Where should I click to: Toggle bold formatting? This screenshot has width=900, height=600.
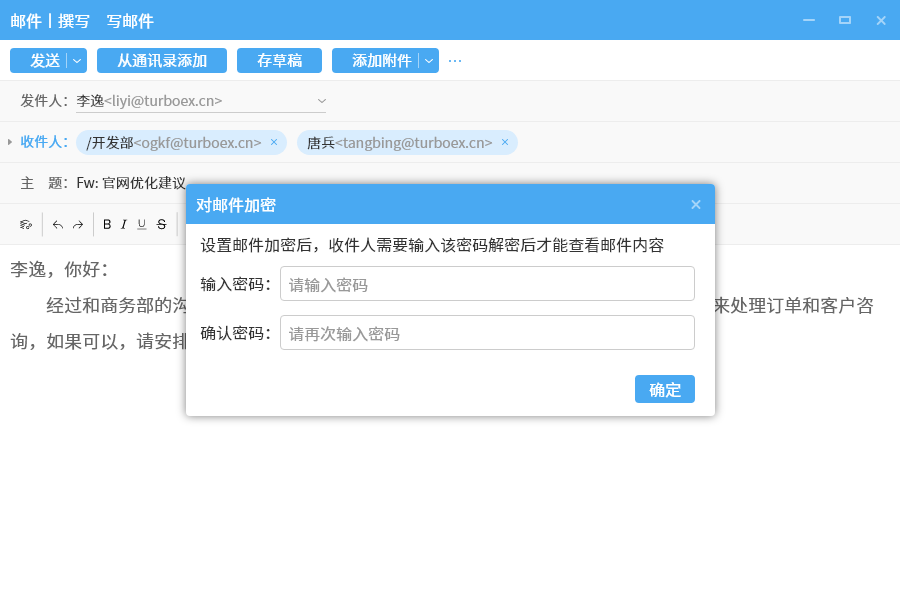107,225
